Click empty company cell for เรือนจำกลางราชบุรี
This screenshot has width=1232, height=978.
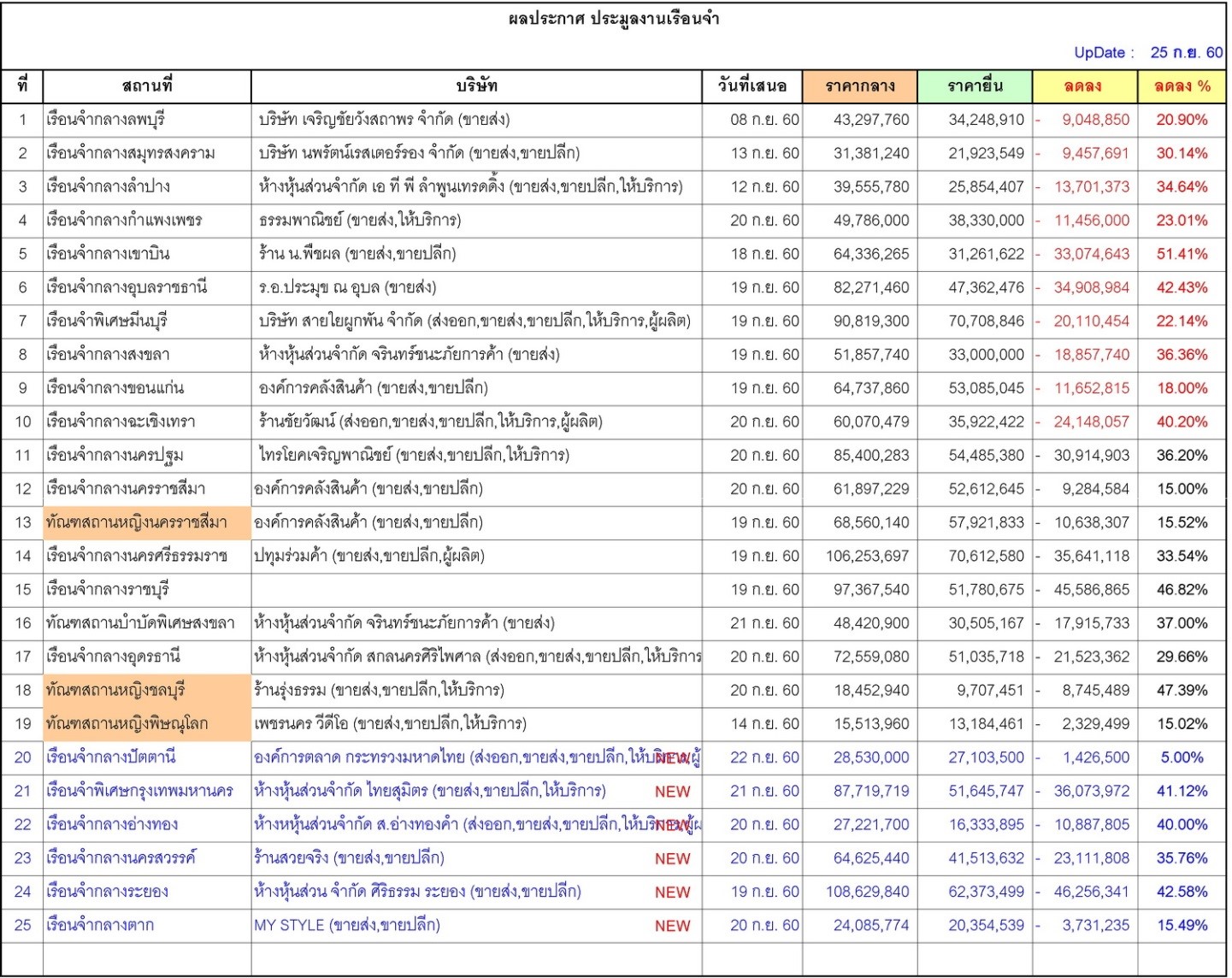point(476,590)
